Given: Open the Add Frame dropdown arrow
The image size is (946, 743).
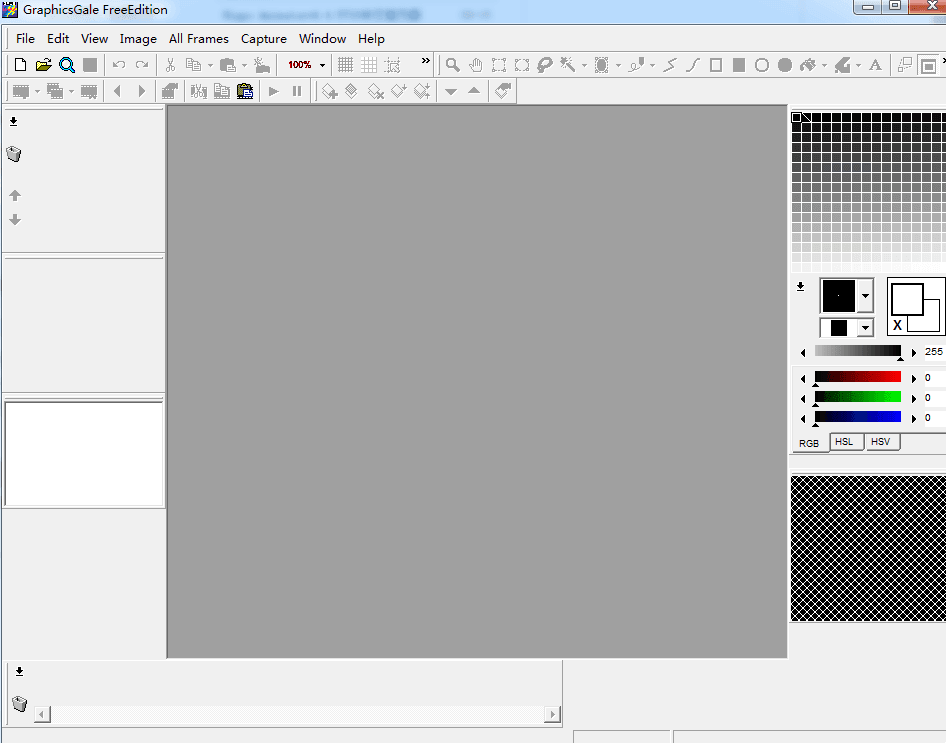Looking at the screenshot, I should pyautogui.click(x=37, y=92).
